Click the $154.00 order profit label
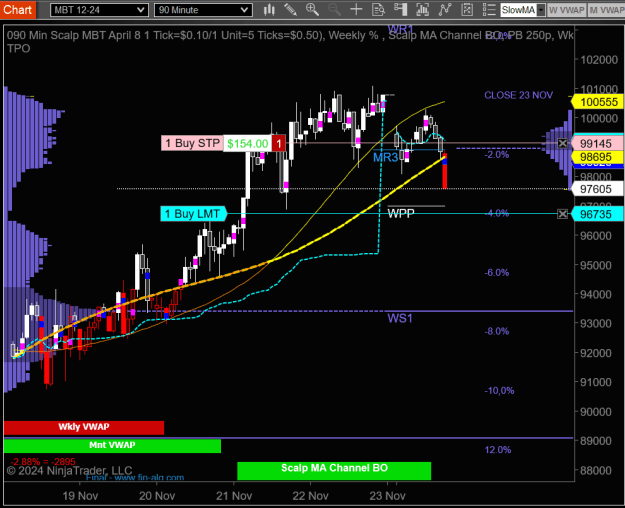625x508 pixels. click(248, 143)
